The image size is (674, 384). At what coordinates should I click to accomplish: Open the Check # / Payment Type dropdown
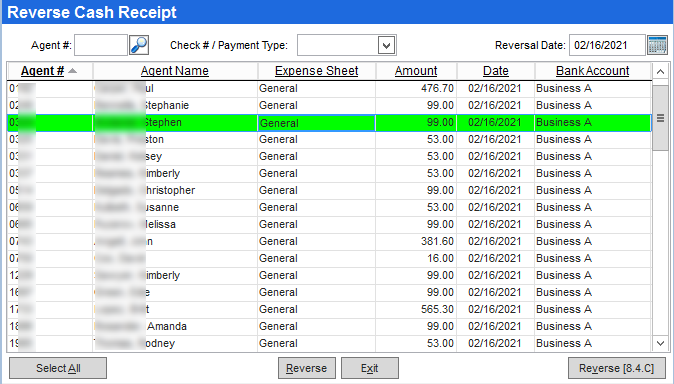pyautogui.click(x=386, y=45)
